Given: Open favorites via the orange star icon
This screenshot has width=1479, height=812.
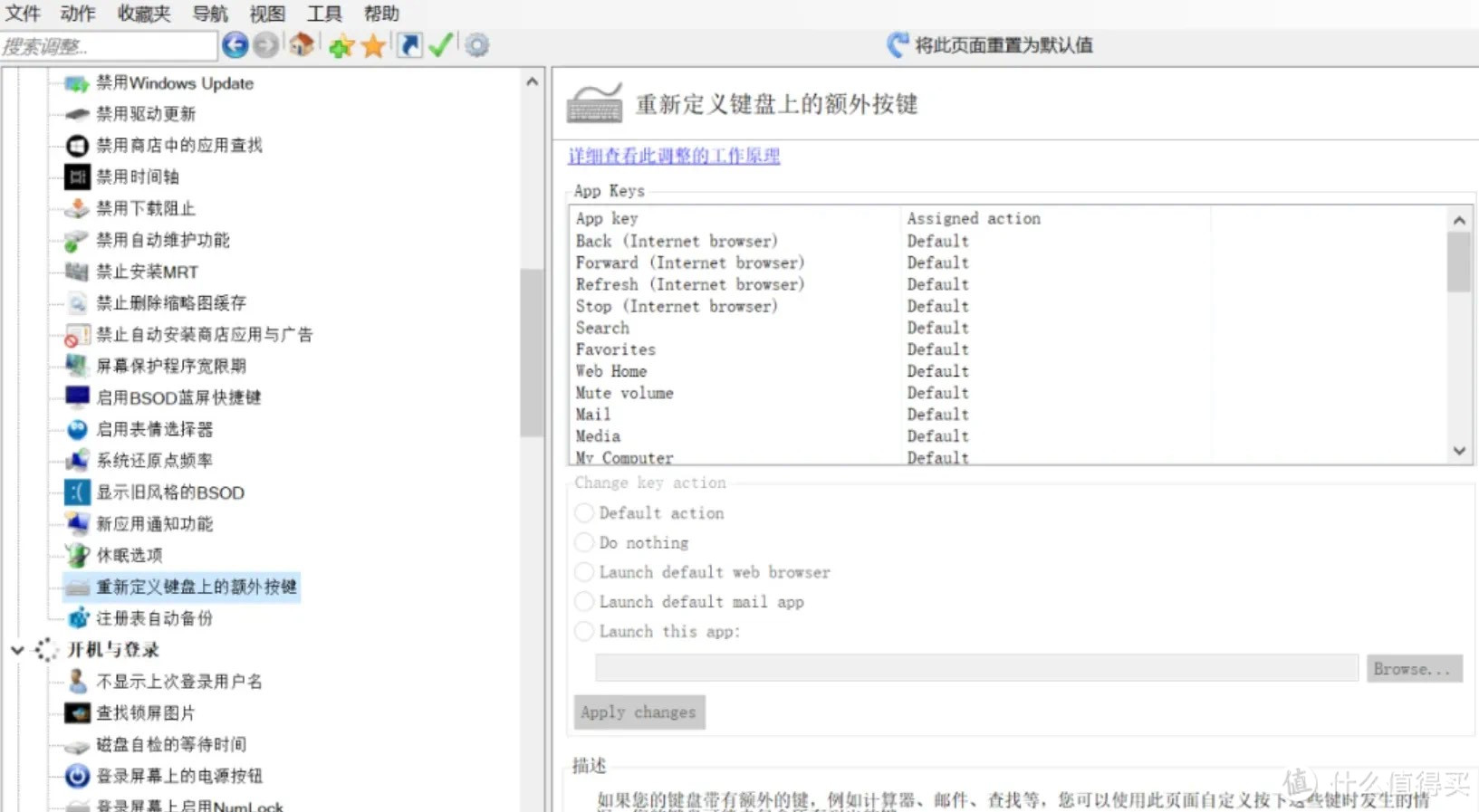Looking at the screenshot, I should click(373, 45).
